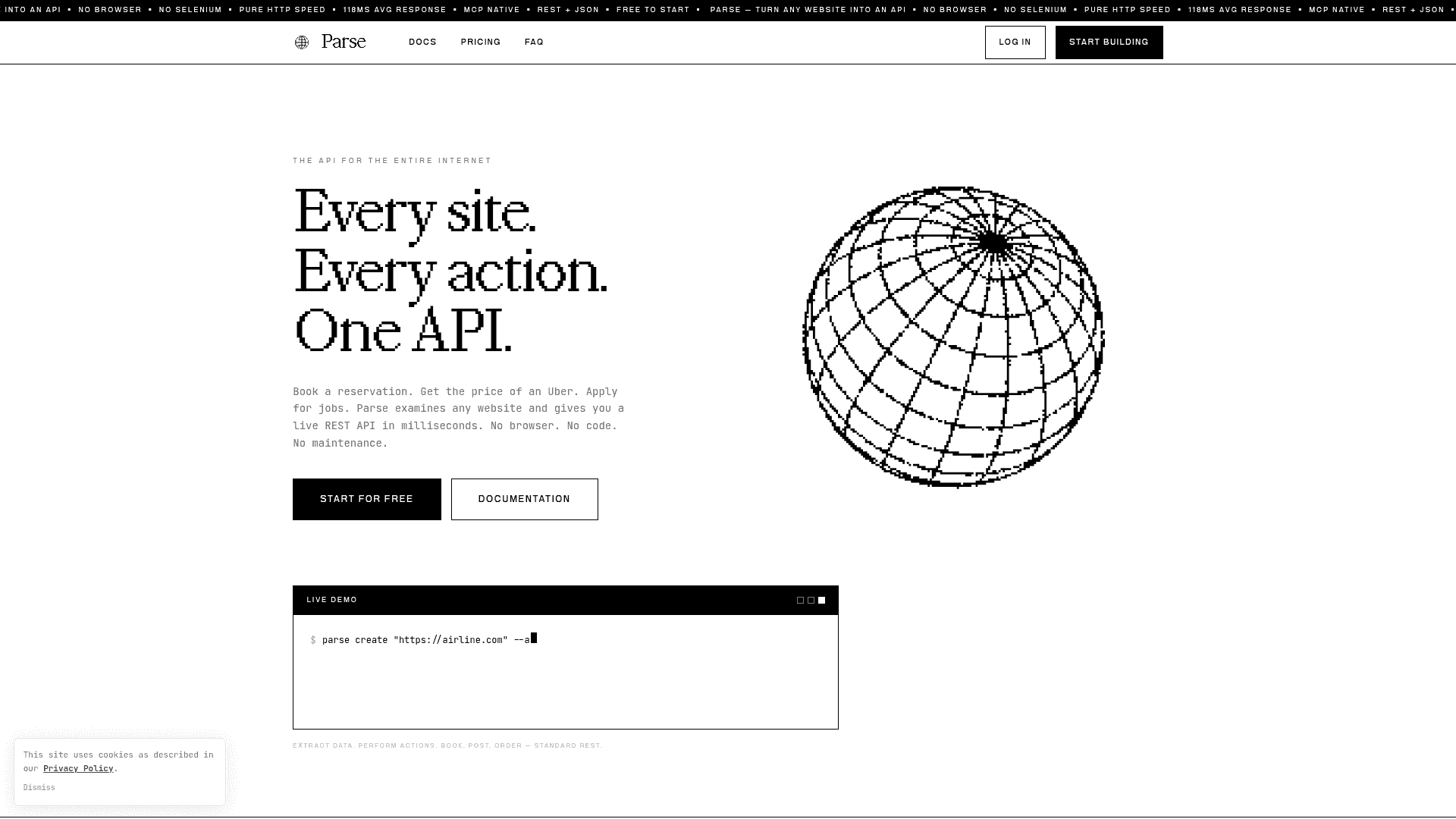Click the Log In button
1456x819 pixels.
click(1015, 42)
